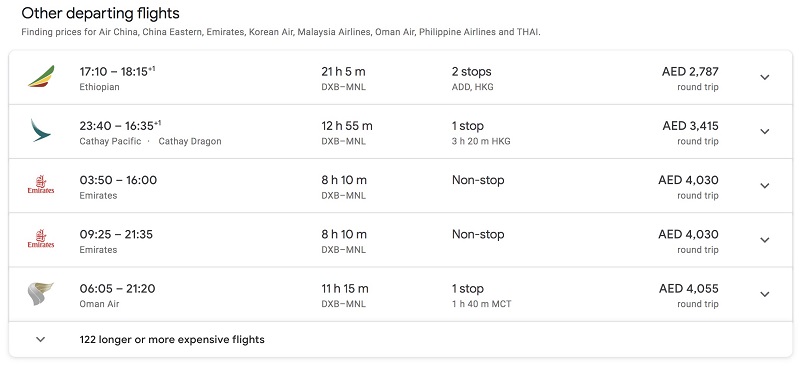Click the Oman Air logo icon
Screen dimensions: 800x366
[41, 294]
